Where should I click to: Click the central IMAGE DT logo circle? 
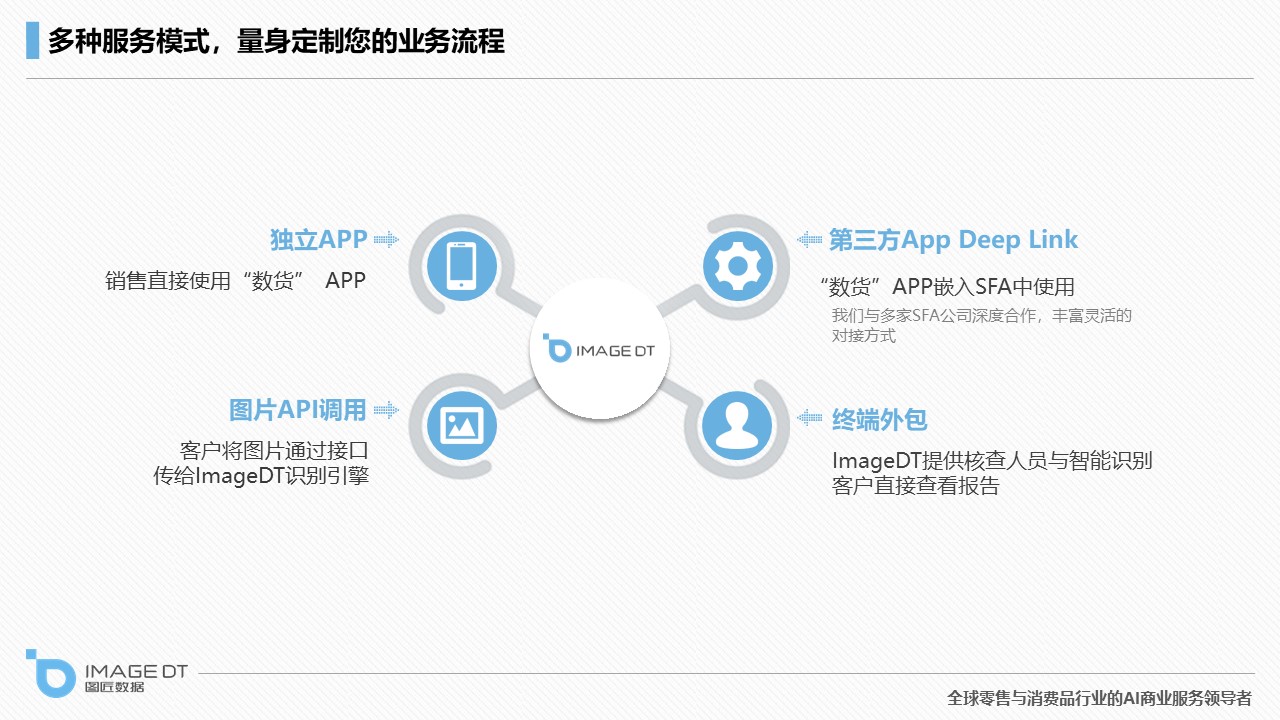tap(599, 348)
